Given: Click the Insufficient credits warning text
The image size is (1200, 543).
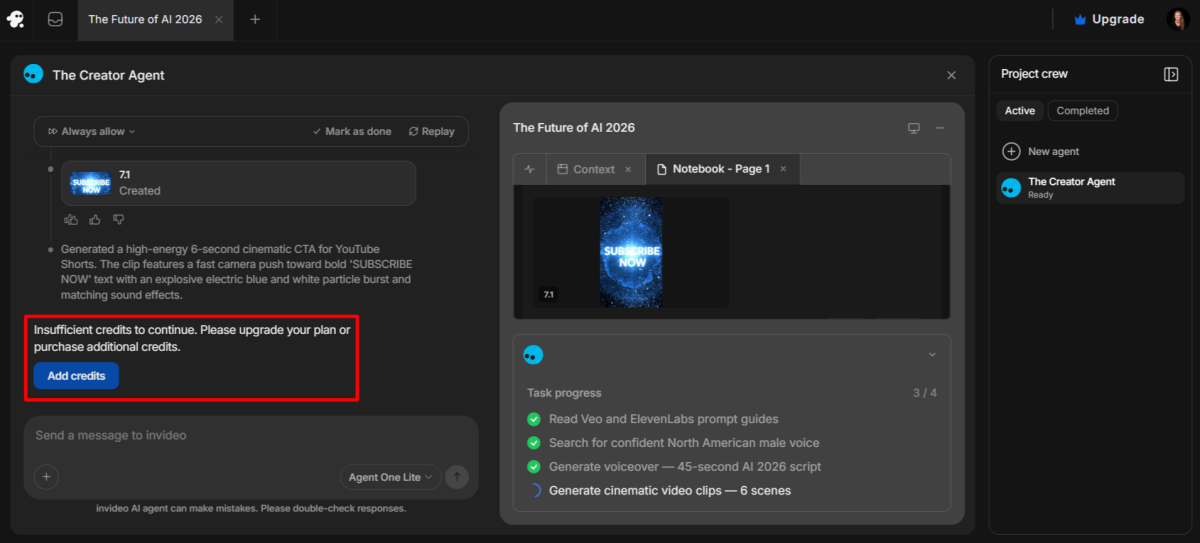Looking at the screenshot, I should (x=192, y=338).
